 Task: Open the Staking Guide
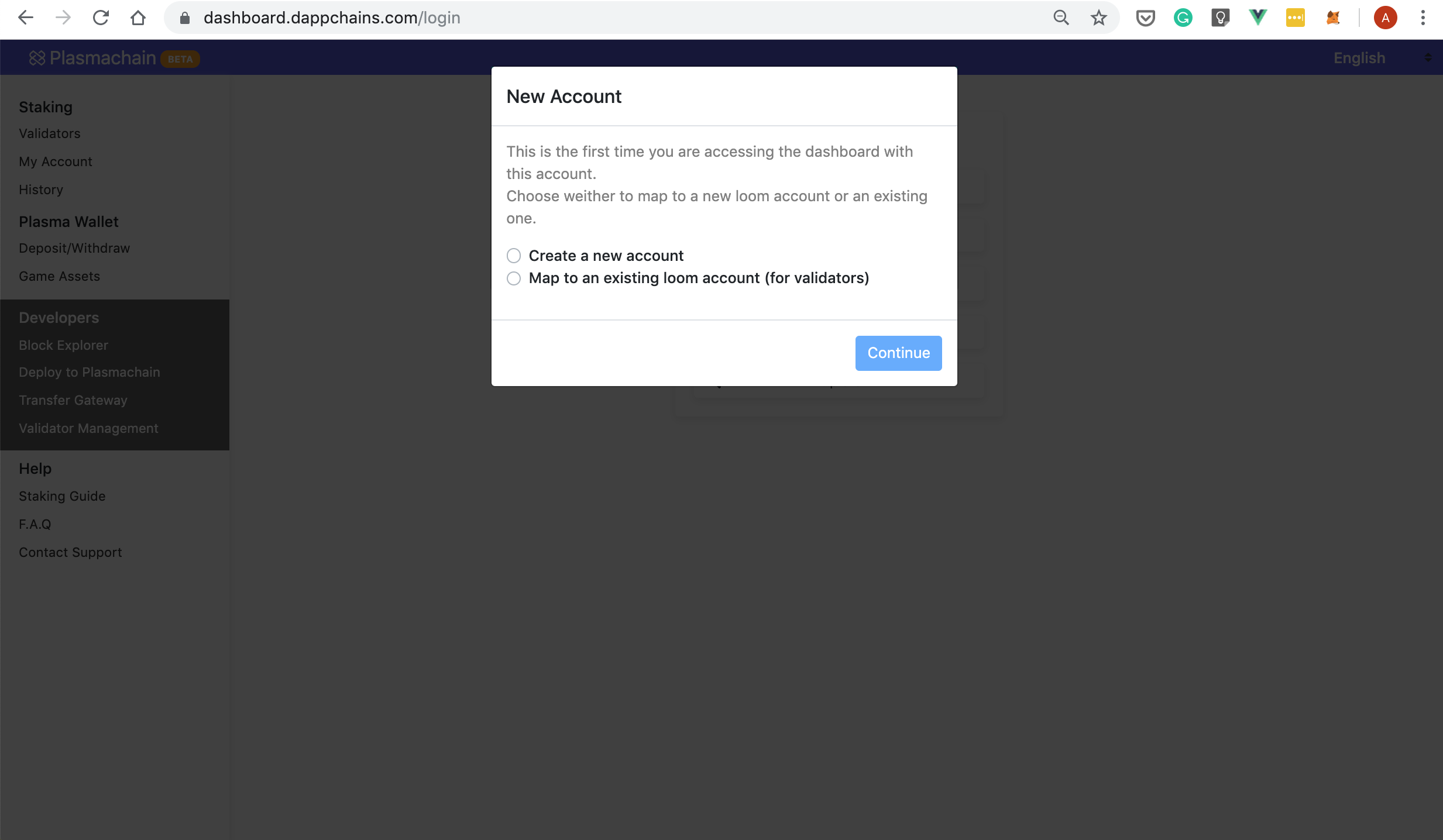coord(62,496)
